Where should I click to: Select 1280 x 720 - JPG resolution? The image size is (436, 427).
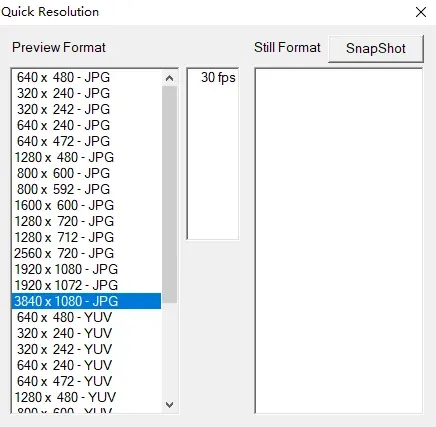(87, 221)
